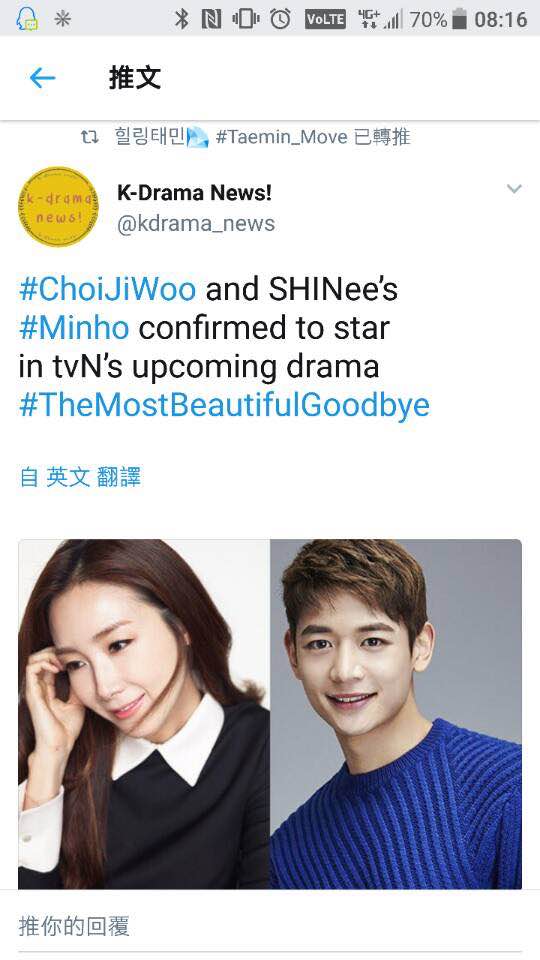Image resolution: width=540 pixels, height=960 pixels.
Task: Tap the battery status icon
Action: pyautogui.click(x=459, y=20)
